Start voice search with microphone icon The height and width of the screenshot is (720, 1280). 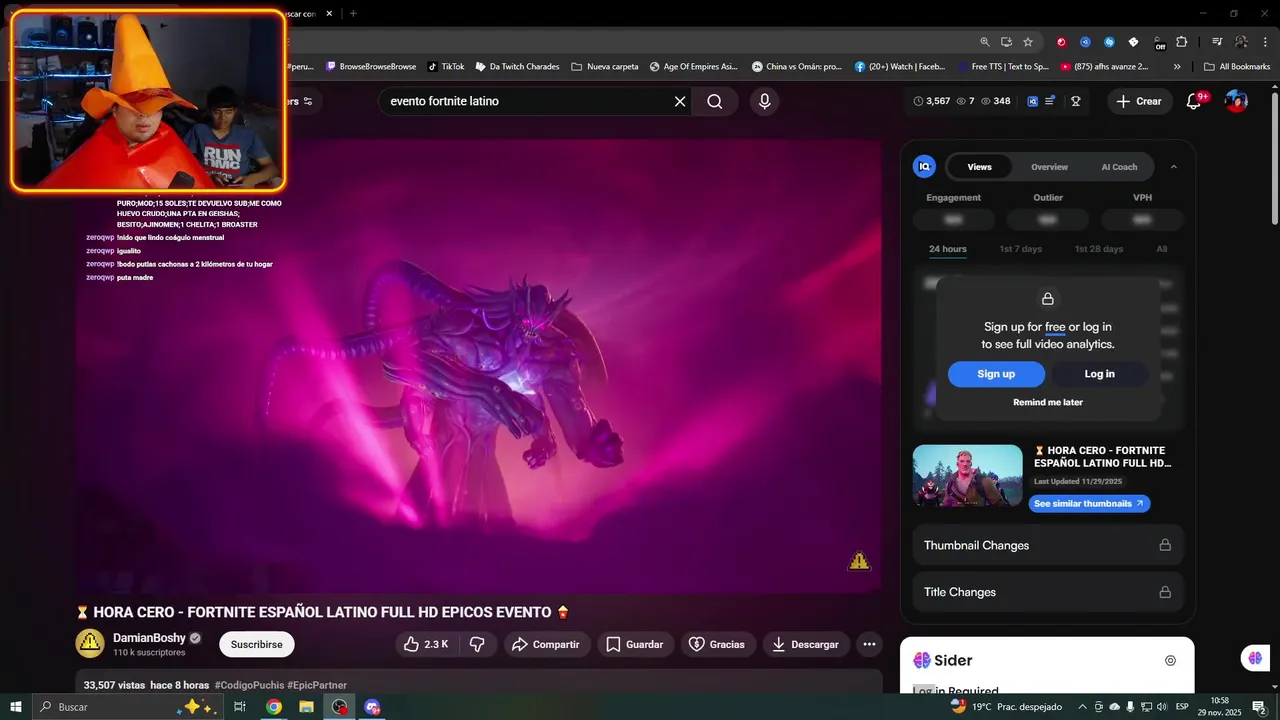coord(764,101)
